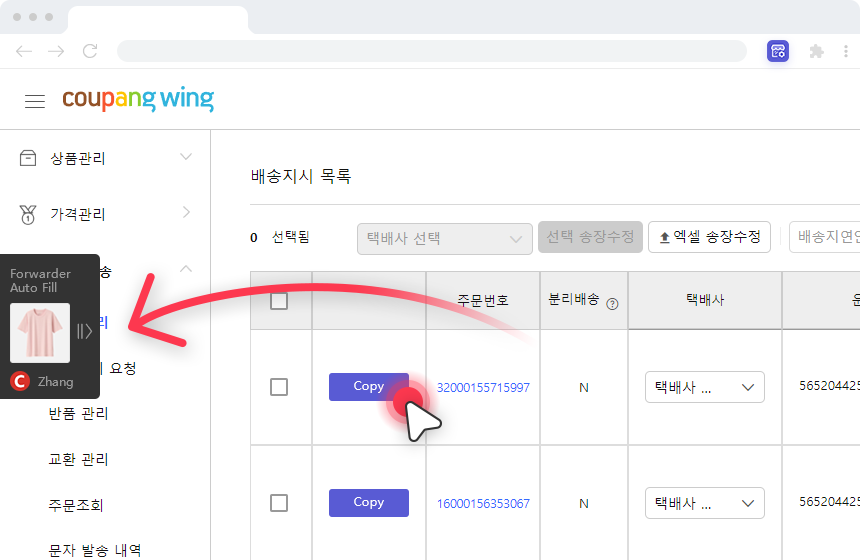Click the red Zhang avatar icon
The image size is (860, 560).
(x=19, y=381)
